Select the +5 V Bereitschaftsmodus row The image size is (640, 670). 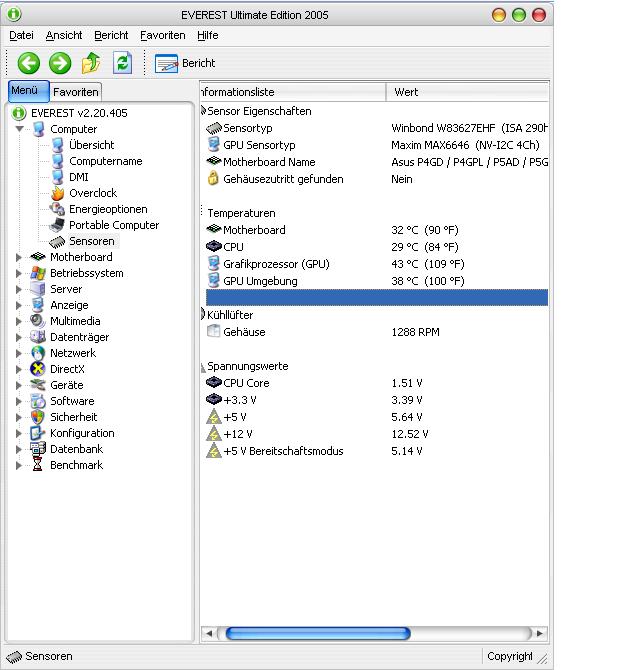(x=377, y=451)
